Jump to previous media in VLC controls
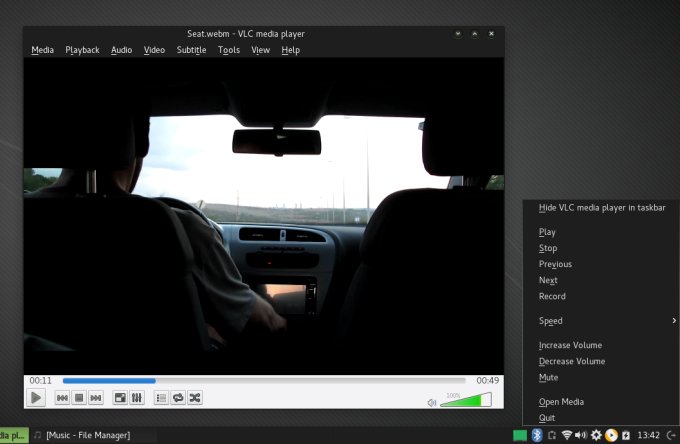Viewport: 680px width, 444px height. pyautogui.click(x=62, y=398)
